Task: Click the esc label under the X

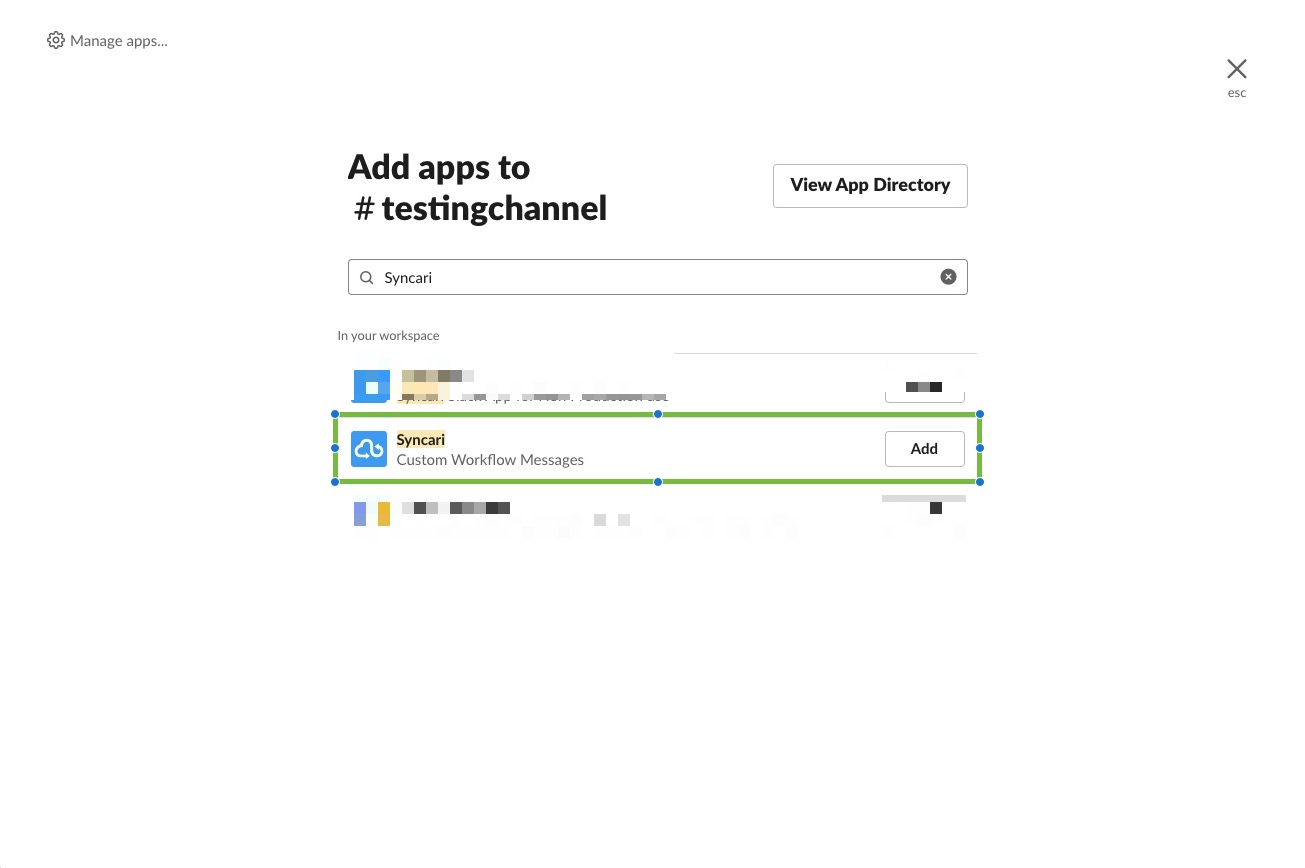Action: point(1237,93)
